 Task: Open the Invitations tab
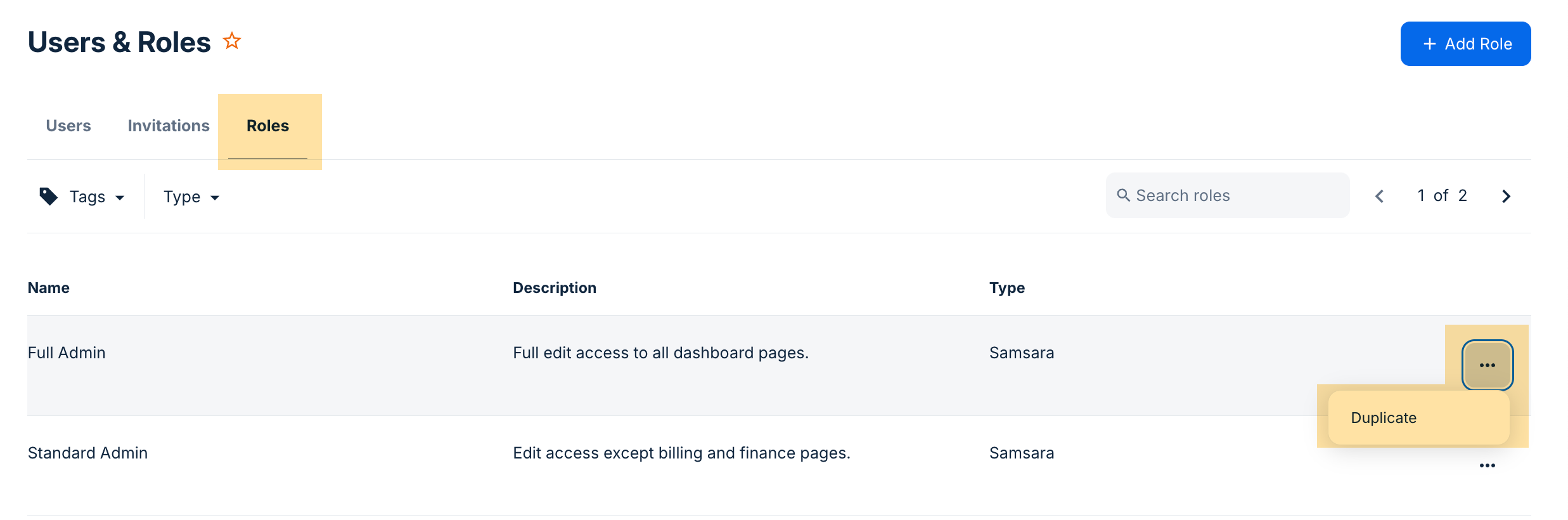pos(169,126)
